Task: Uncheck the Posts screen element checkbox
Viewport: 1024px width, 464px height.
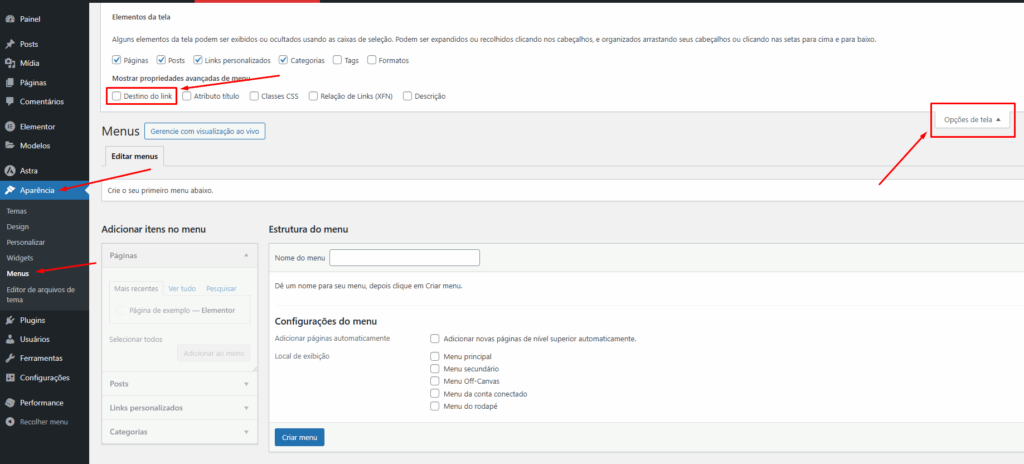Action: click(x=161, y=60)
